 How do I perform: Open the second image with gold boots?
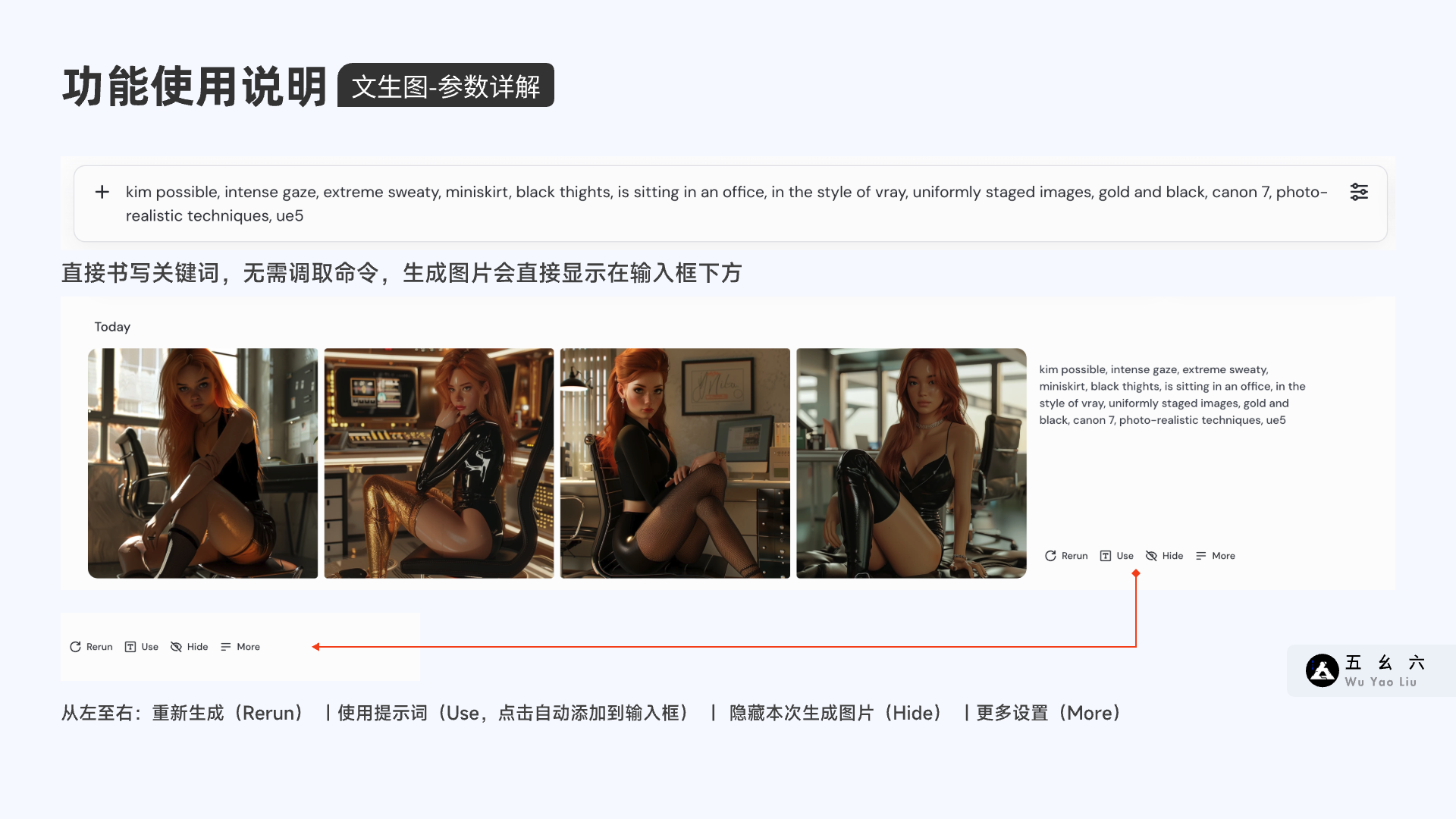[439, 463]
